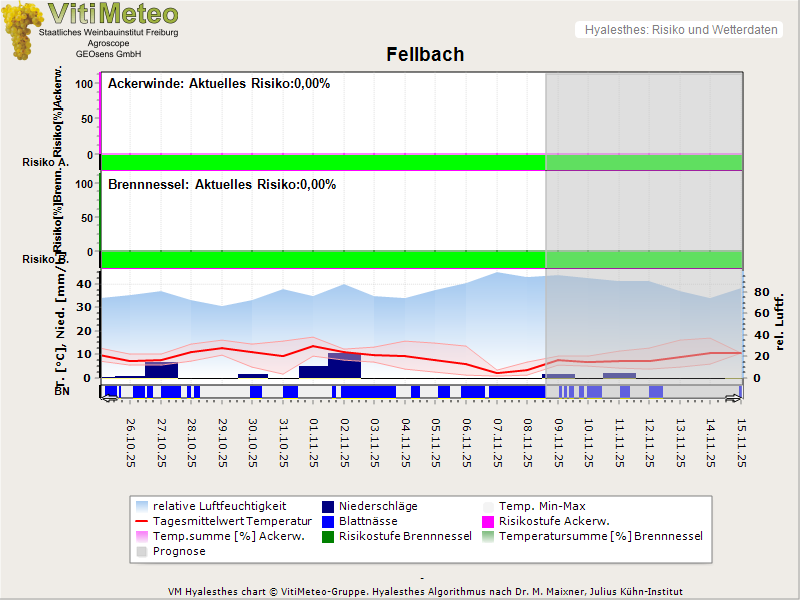
Task: Click the Ackerwinde green risk bar
Action: click(x=322, y=162)
